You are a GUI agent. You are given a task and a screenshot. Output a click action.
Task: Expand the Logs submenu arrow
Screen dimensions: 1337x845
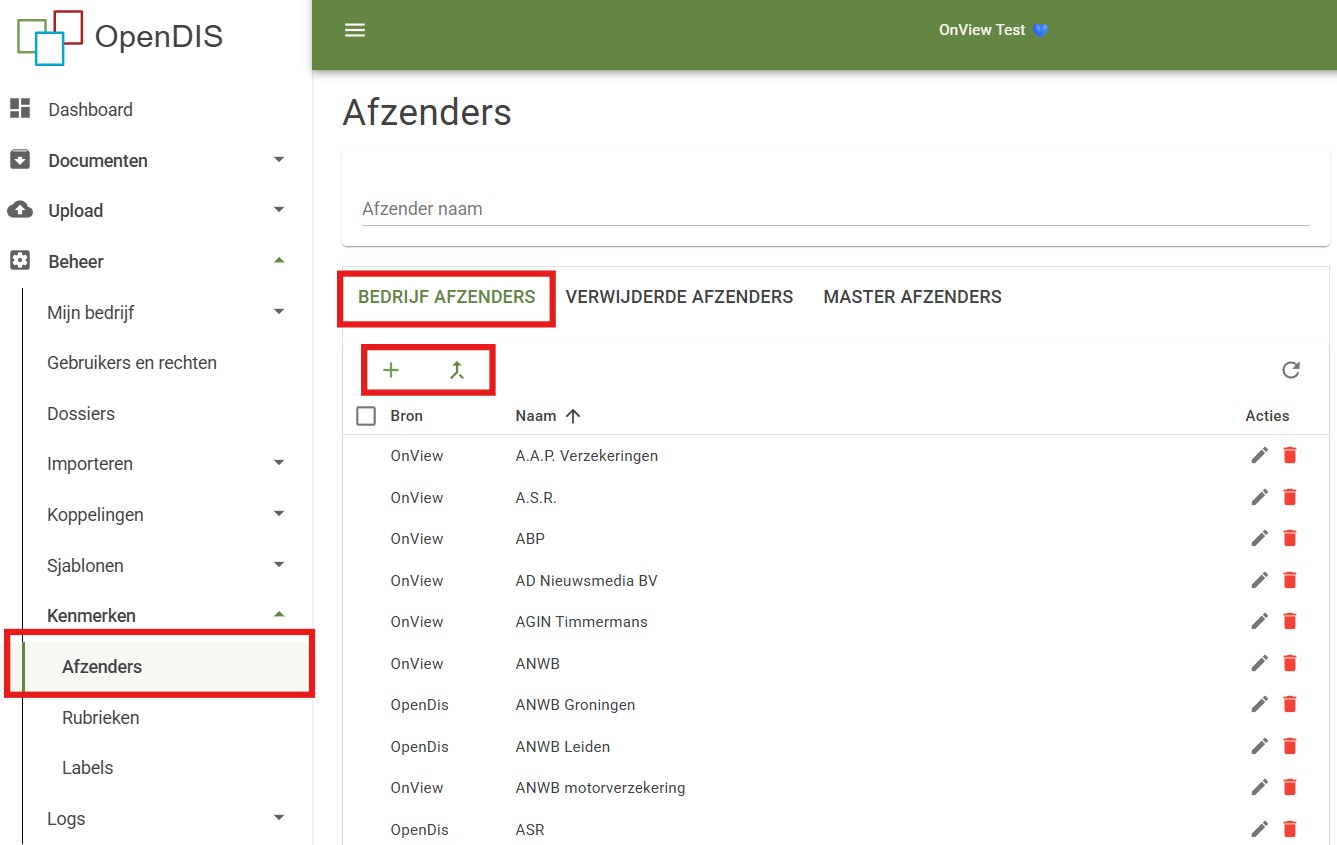tap(279, 818)
